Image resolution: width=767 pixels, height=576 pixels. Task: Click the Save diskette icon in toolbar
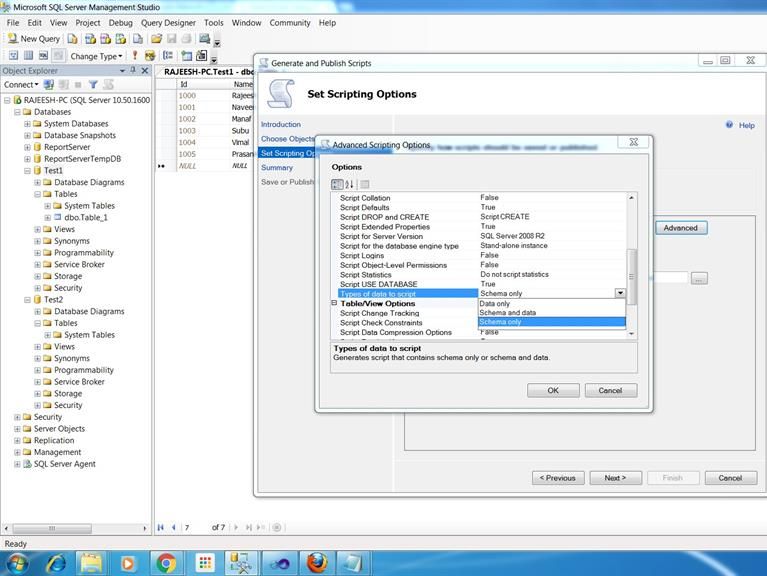172,39
